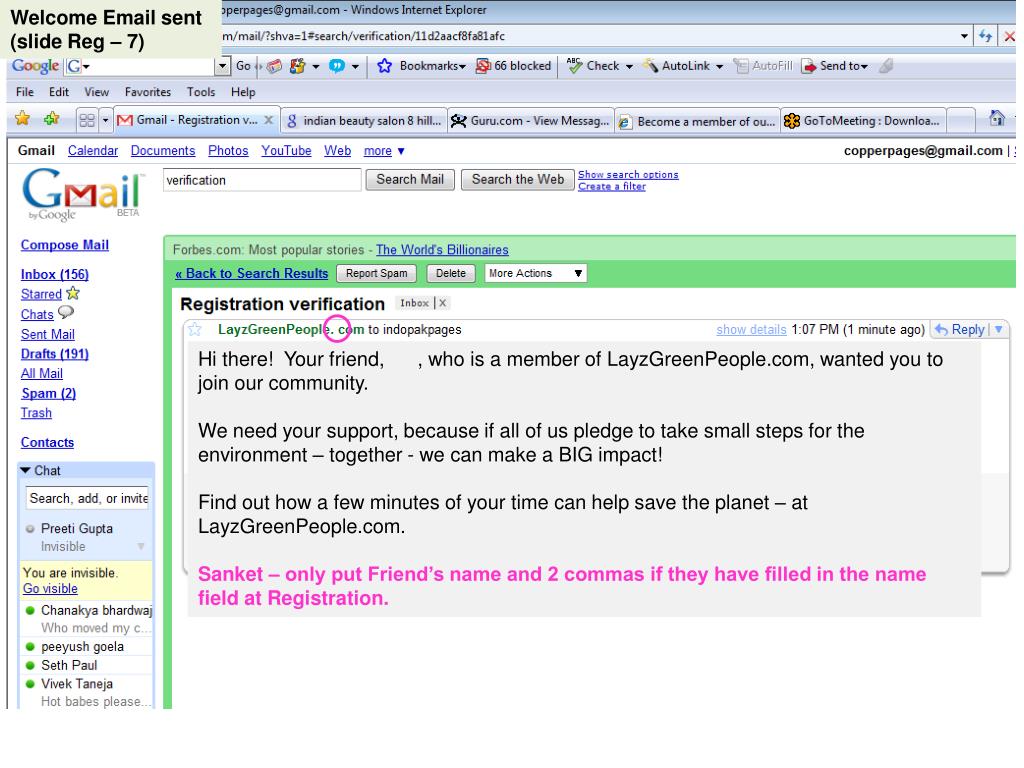Open the Tools menu
Screen dimensions: 1024x768
pos(200,92)
